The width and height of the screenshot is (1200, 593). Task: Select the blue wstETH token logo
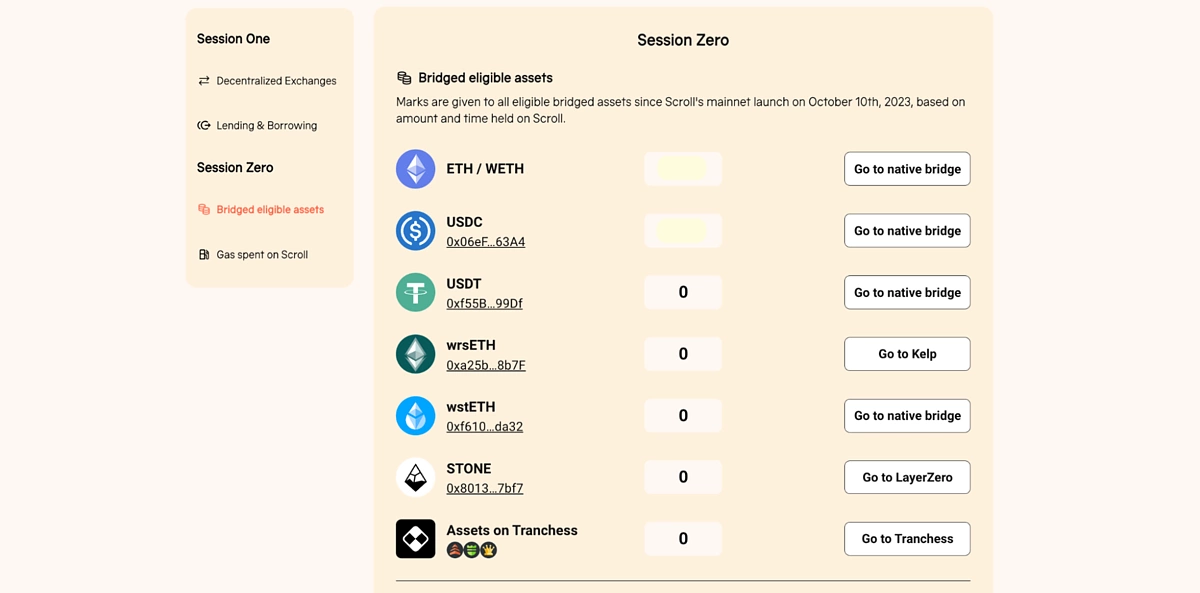pos(415,415)
